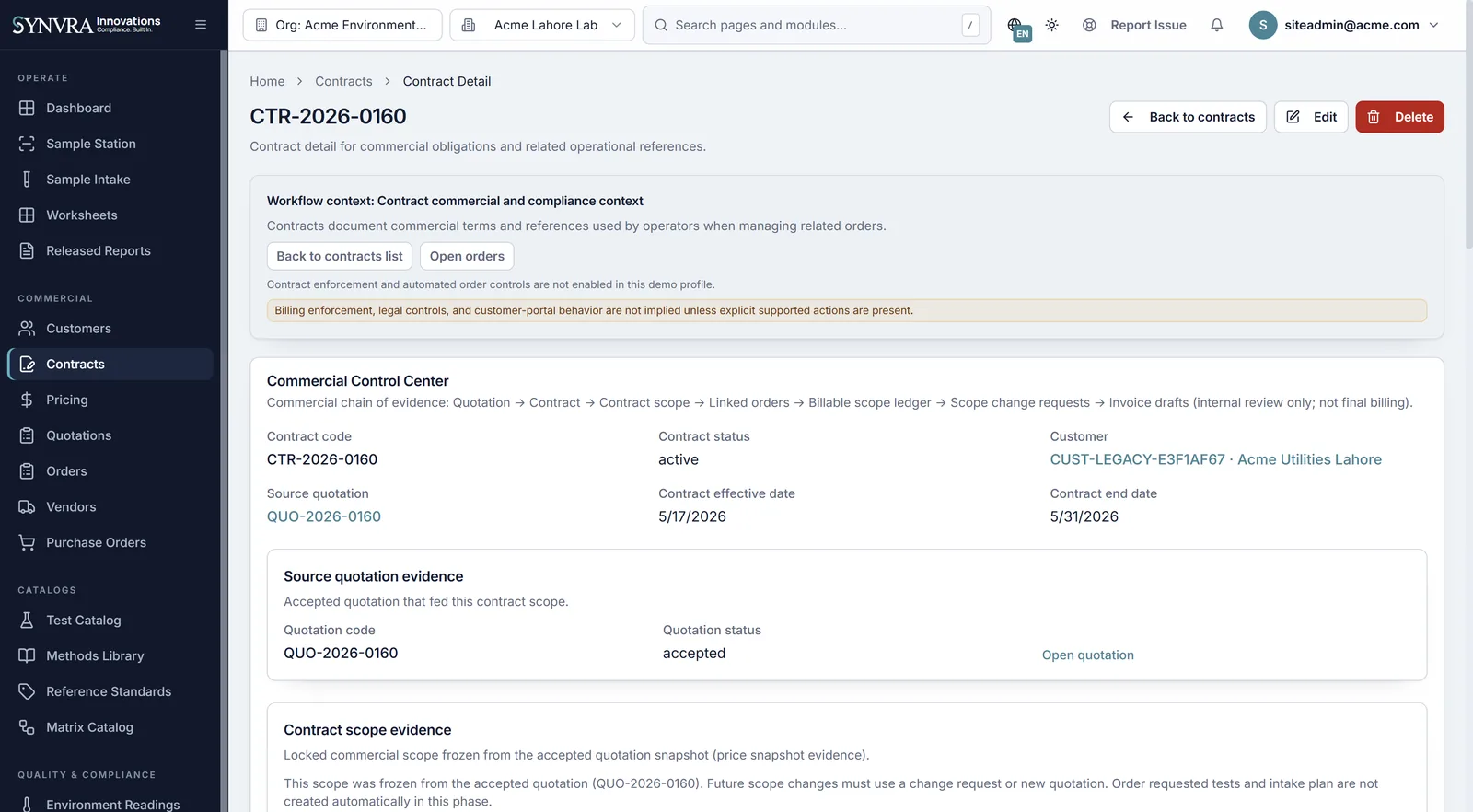The image size is (1473, 812).
Task: Click the Orders sidebar icon
Action: click(x=27, y=471)
